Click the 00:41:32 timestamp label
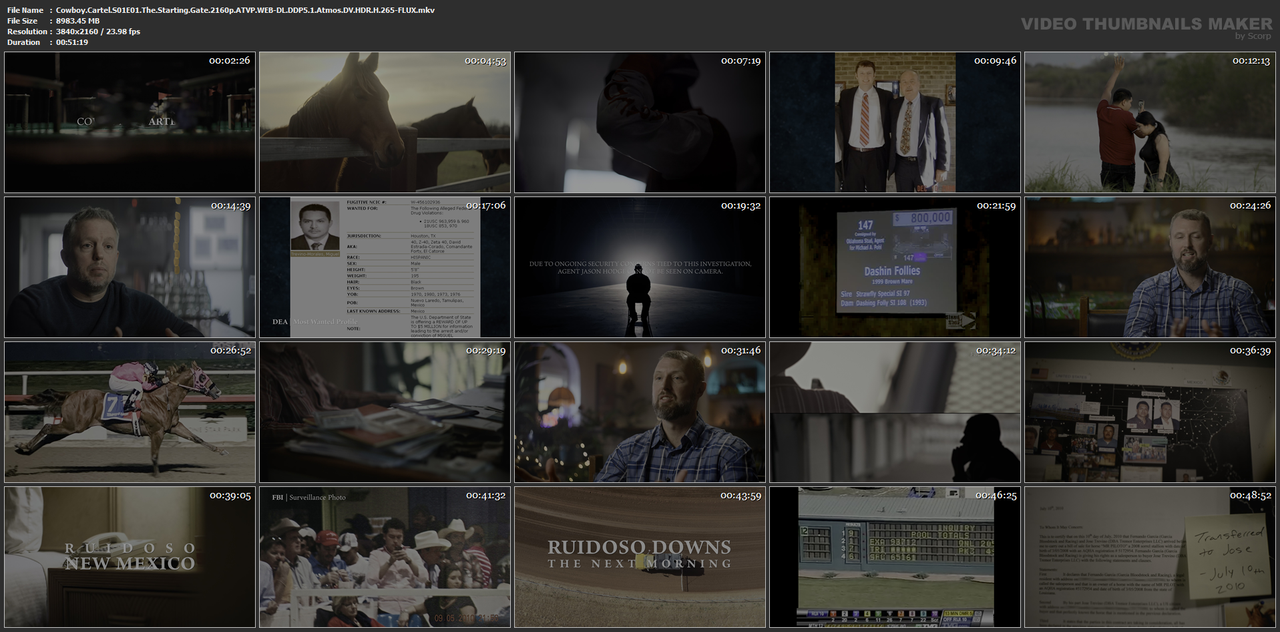 [485, 496]
